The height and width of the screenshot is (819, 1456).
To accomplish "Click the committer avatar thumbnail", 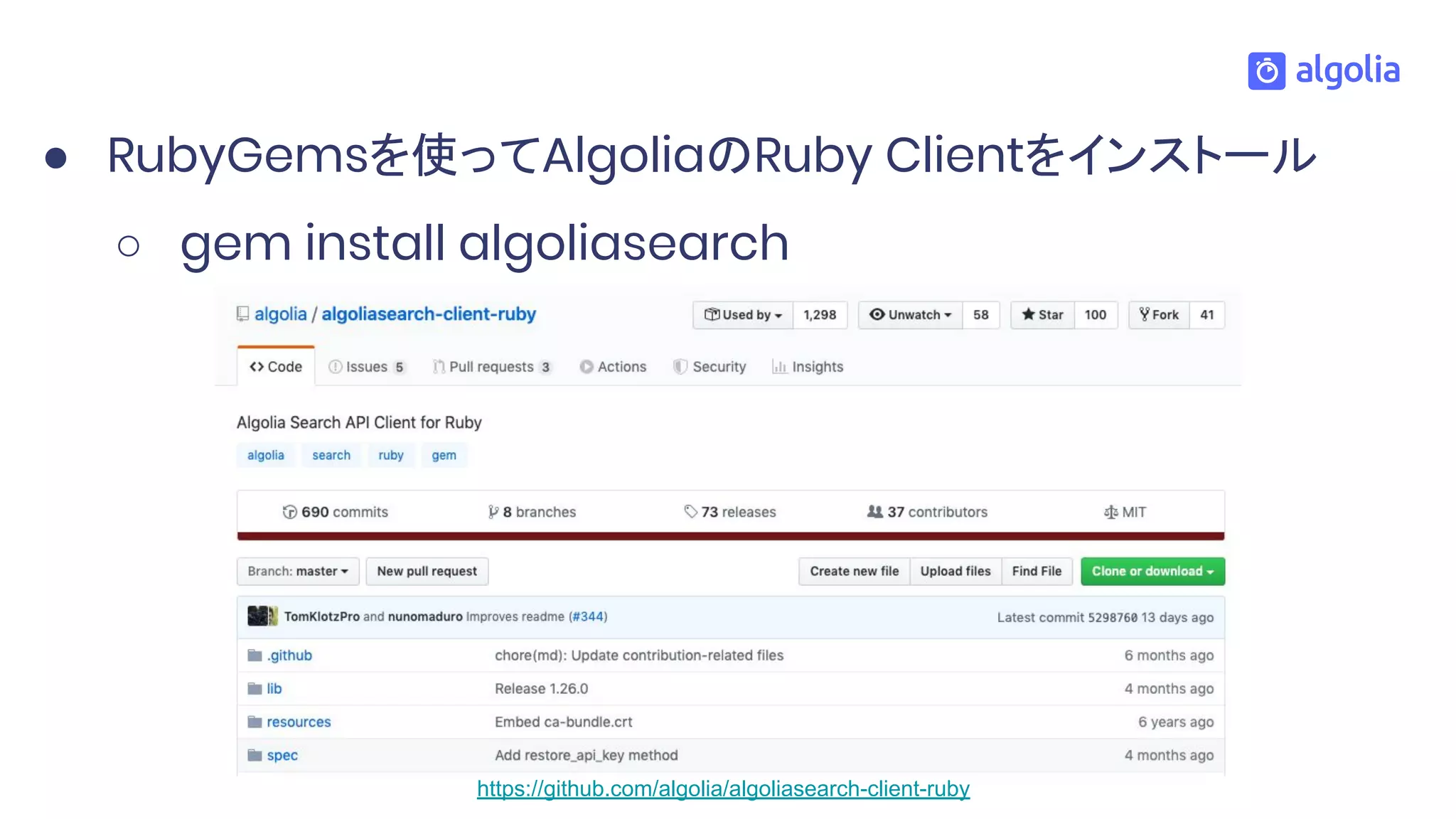I will tap(262, 616).
